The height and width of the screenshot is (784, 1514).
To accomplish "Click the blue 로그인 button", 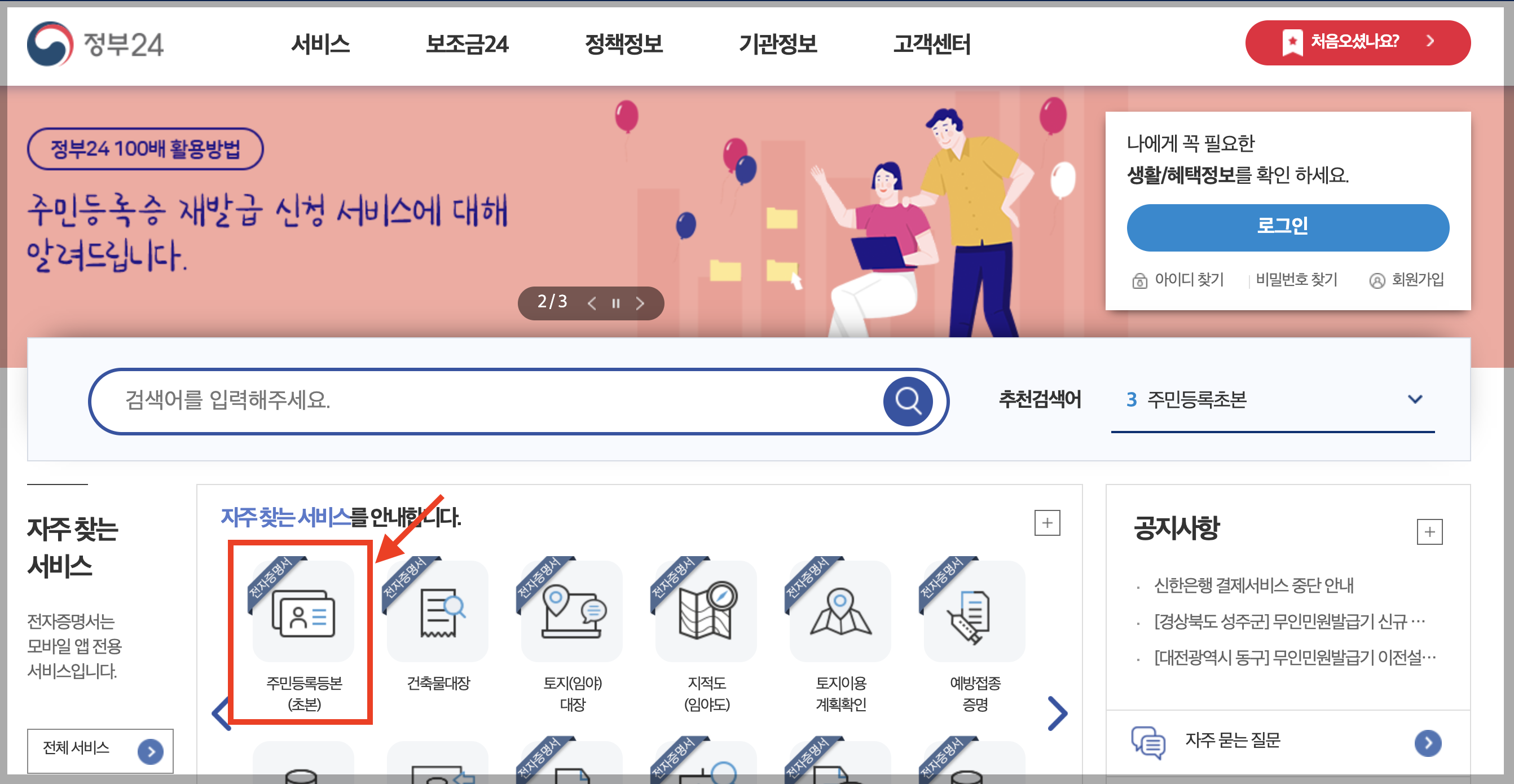I will (x=1287, y=227).
